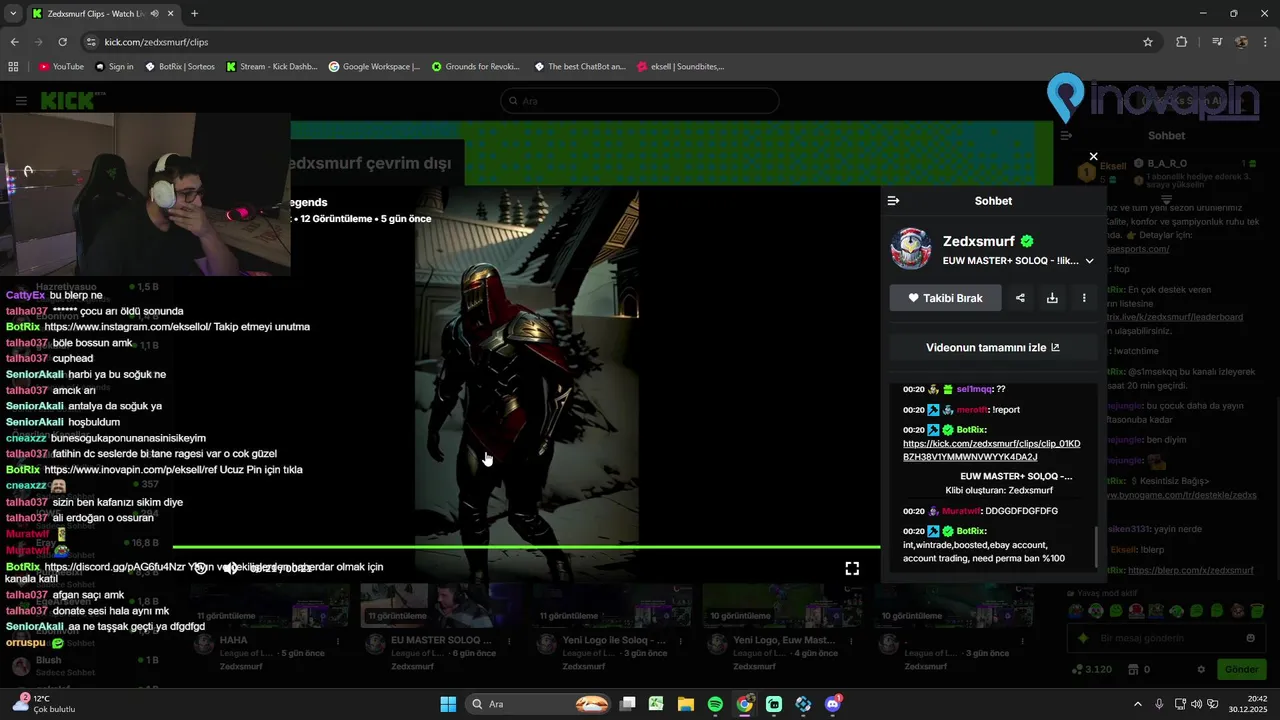Viewport: 1280px width, 720px height.
Task: Open Sign in bookmark
Action: point(114,67)
